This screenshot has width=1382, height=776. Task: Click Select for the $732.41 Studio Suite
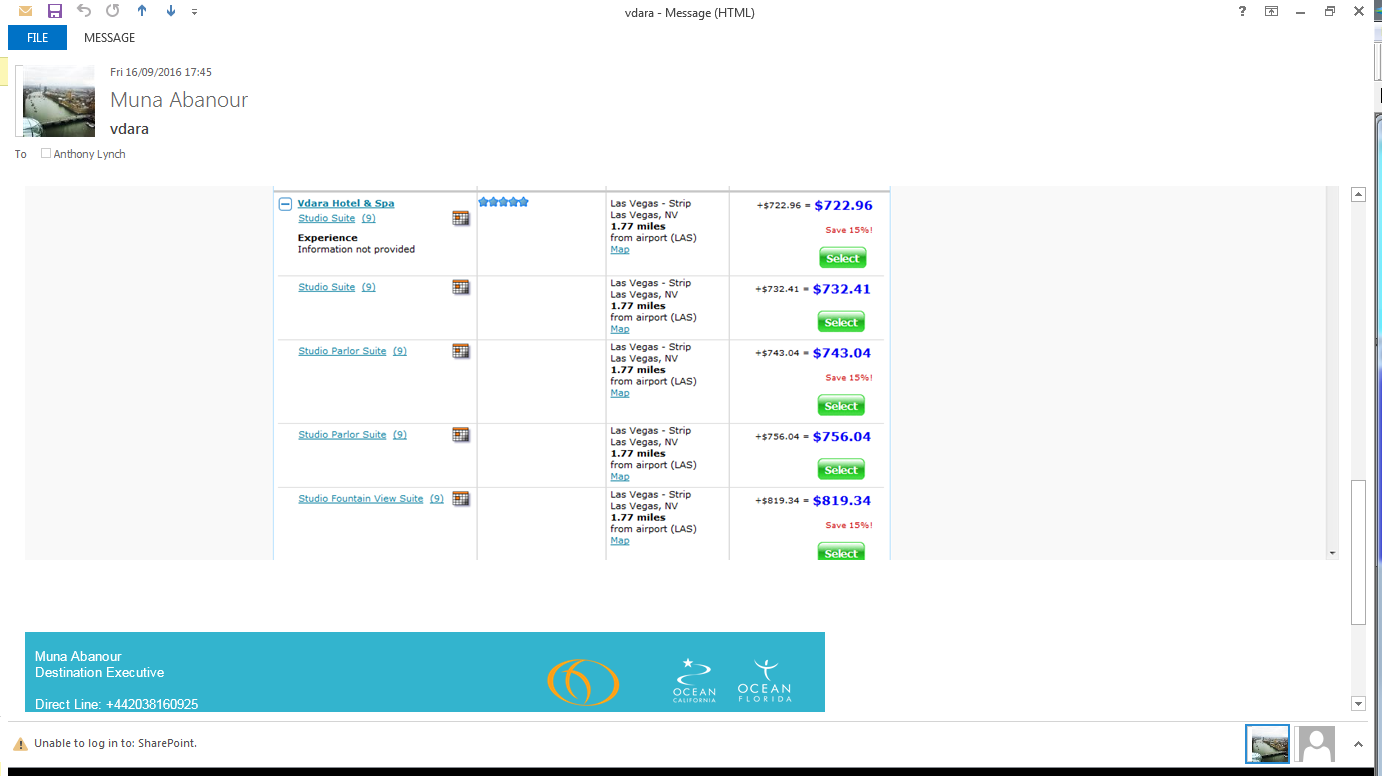point(841,322)
